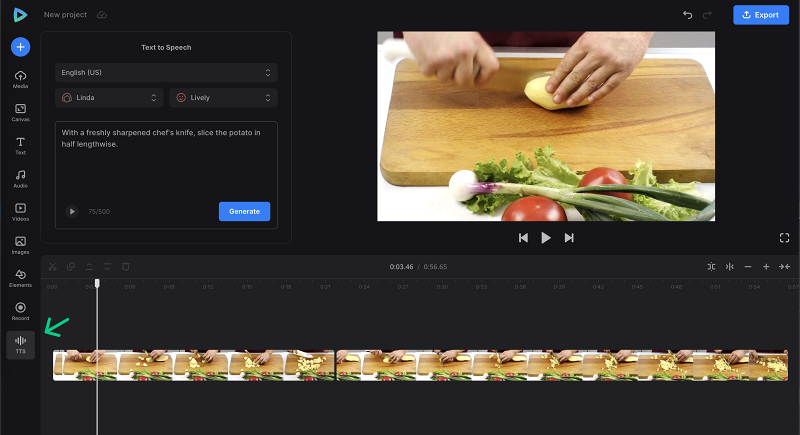Open the Text panel

tap(20, 146)
